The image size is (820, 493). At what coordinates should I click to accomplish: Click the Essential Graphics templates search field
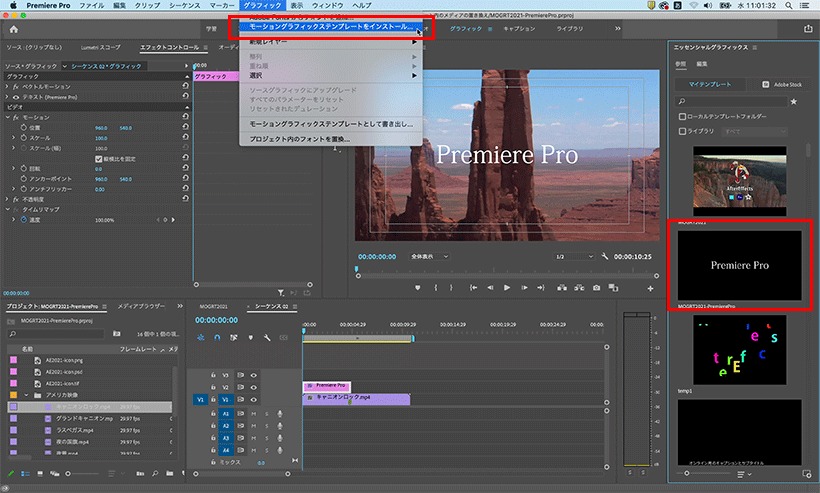pos(731,101)
